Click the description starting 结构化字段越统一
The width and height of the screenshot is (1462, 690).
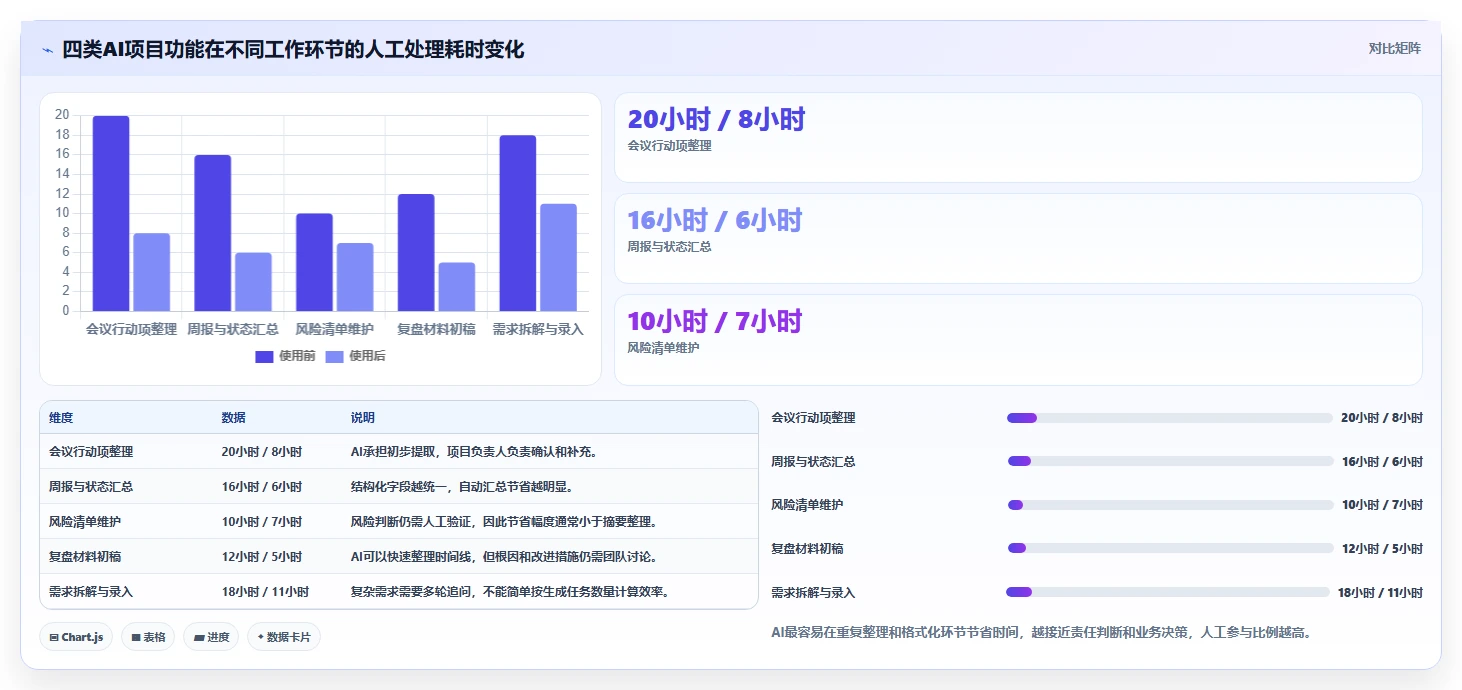[x=462, y=487]
